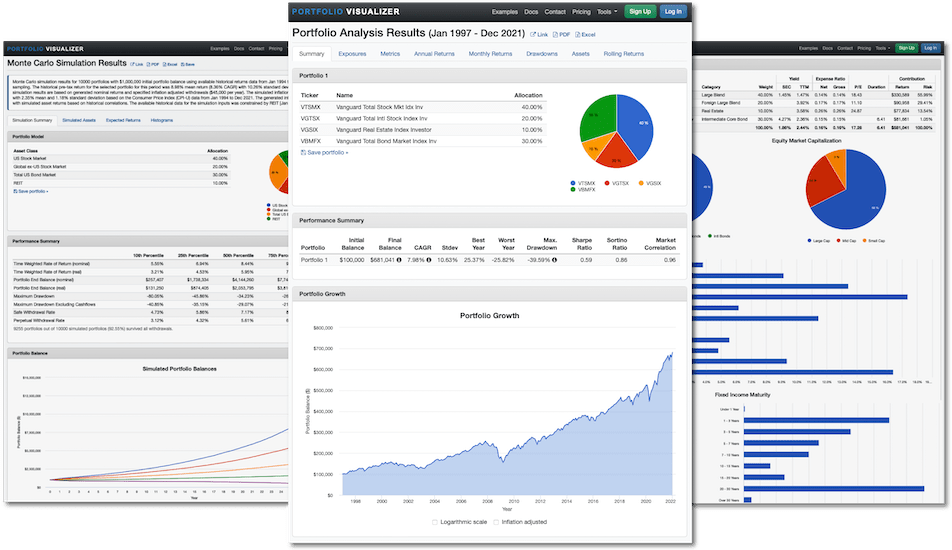Image resolution: width=952 pixels, height=550 pixels.
Task: Open the Tools dropdown in right window navbar
Action: click(x=882, y=48)
